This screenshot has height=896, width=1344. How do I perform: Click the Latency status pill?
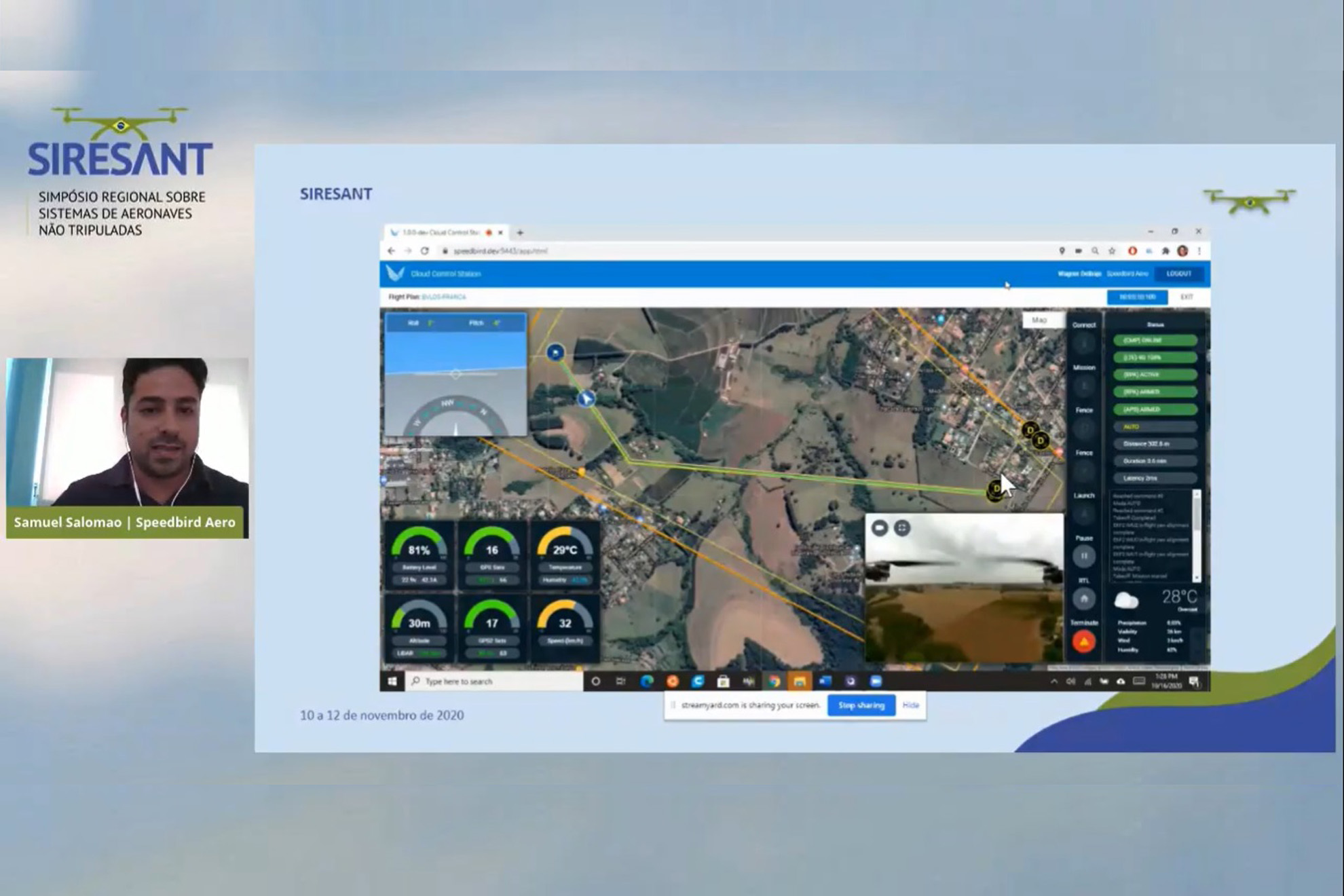pyautogui.click(x=1155, y=478)
